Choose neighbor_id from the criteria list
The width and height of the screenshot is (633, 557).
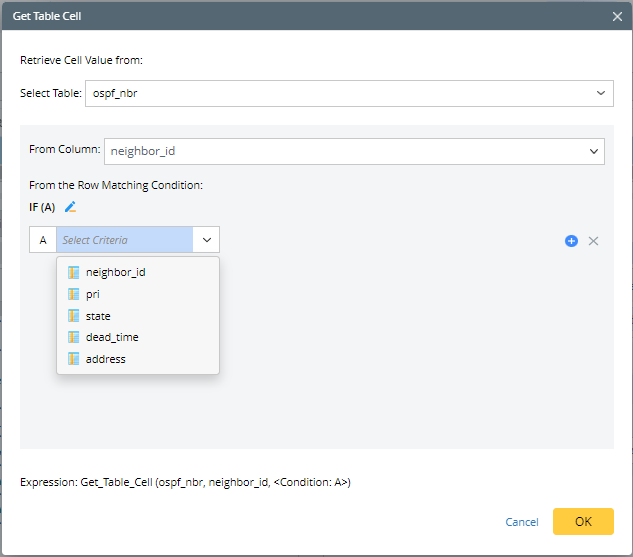(x=116, y=272)
